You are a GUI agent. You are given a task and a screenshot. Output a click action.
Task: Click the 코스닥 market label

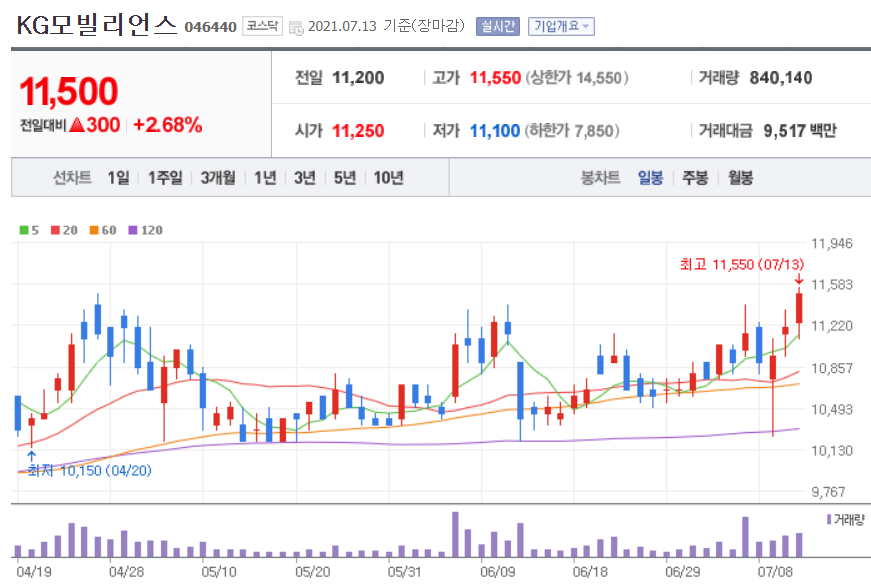pos(262,26)
